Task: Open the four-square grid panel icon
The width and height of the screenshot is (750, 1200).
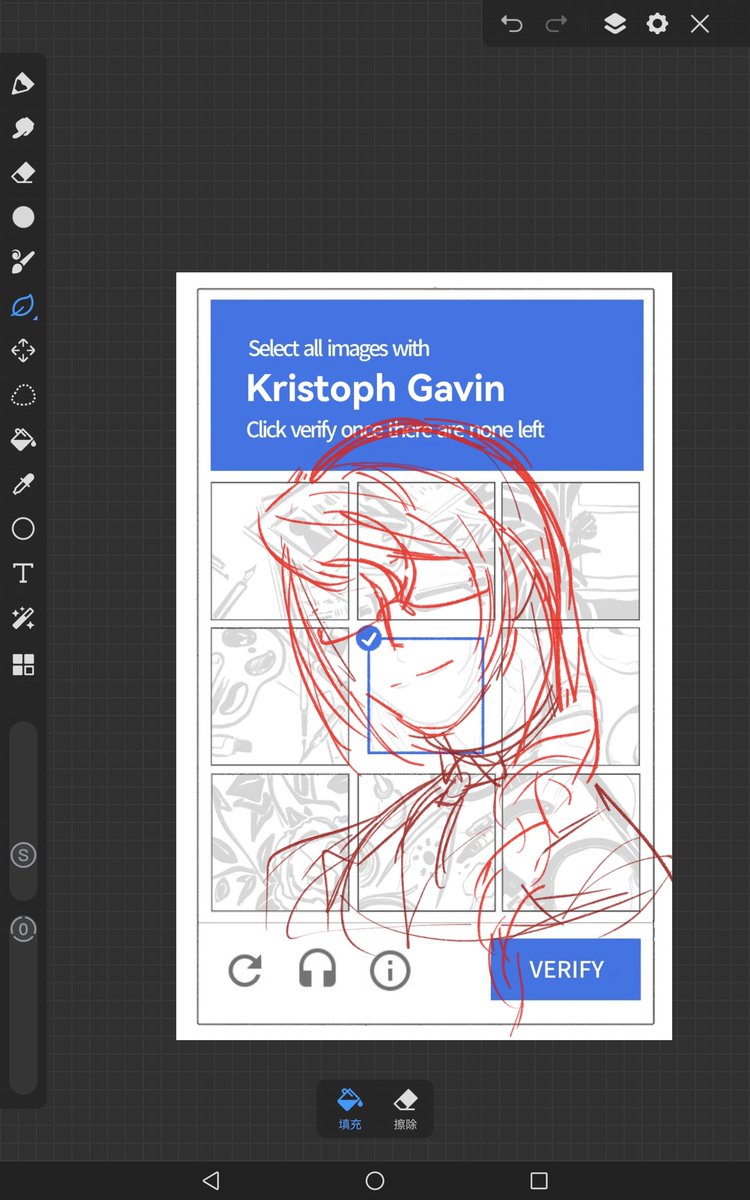Action: 23,664
